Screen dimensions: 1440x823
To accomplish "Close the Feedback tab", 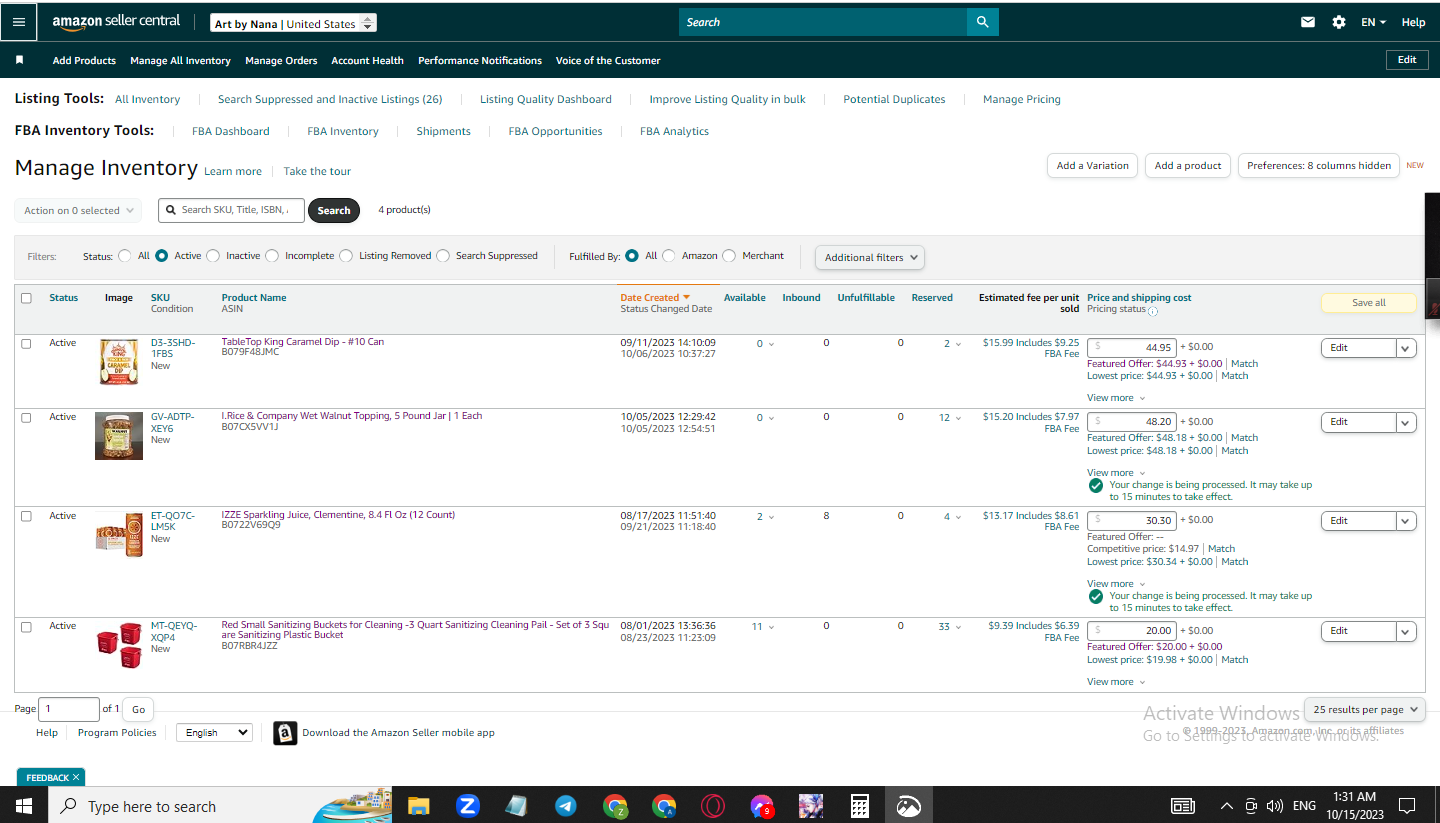I will [x=76, y=777].
